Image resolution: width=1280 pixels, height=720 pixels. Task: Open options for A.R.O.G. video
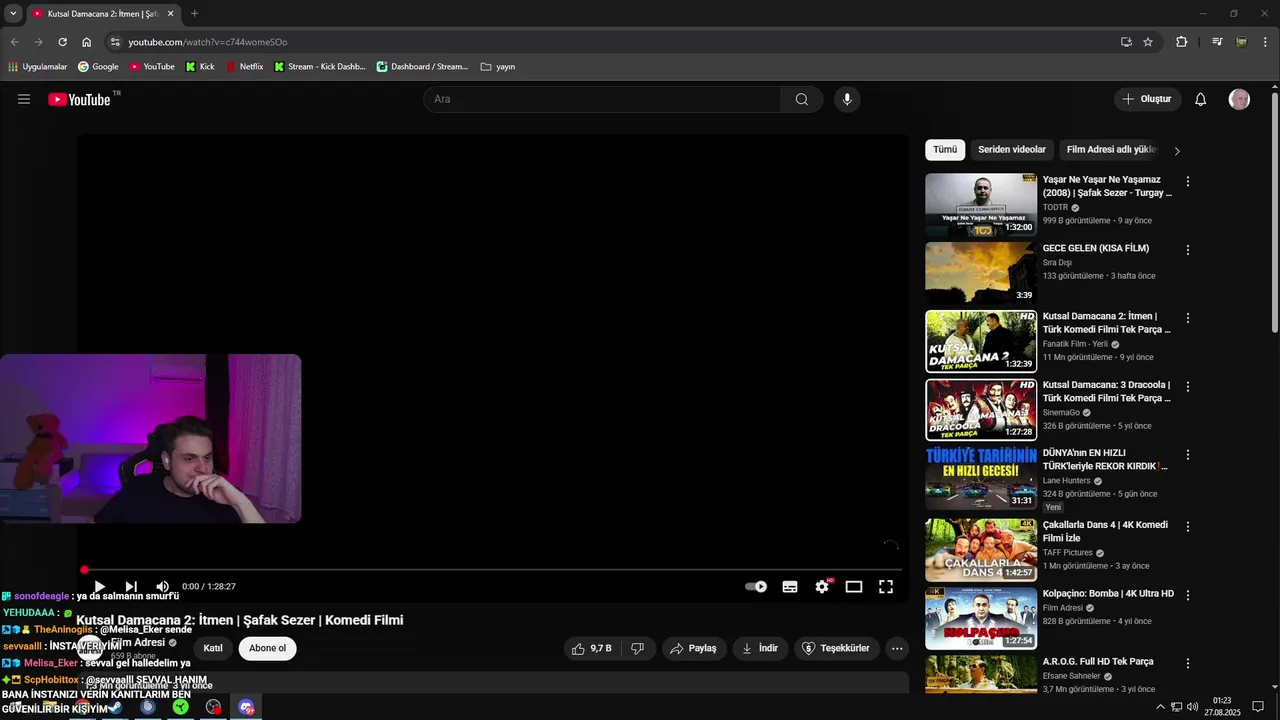tap(1188, 663)
